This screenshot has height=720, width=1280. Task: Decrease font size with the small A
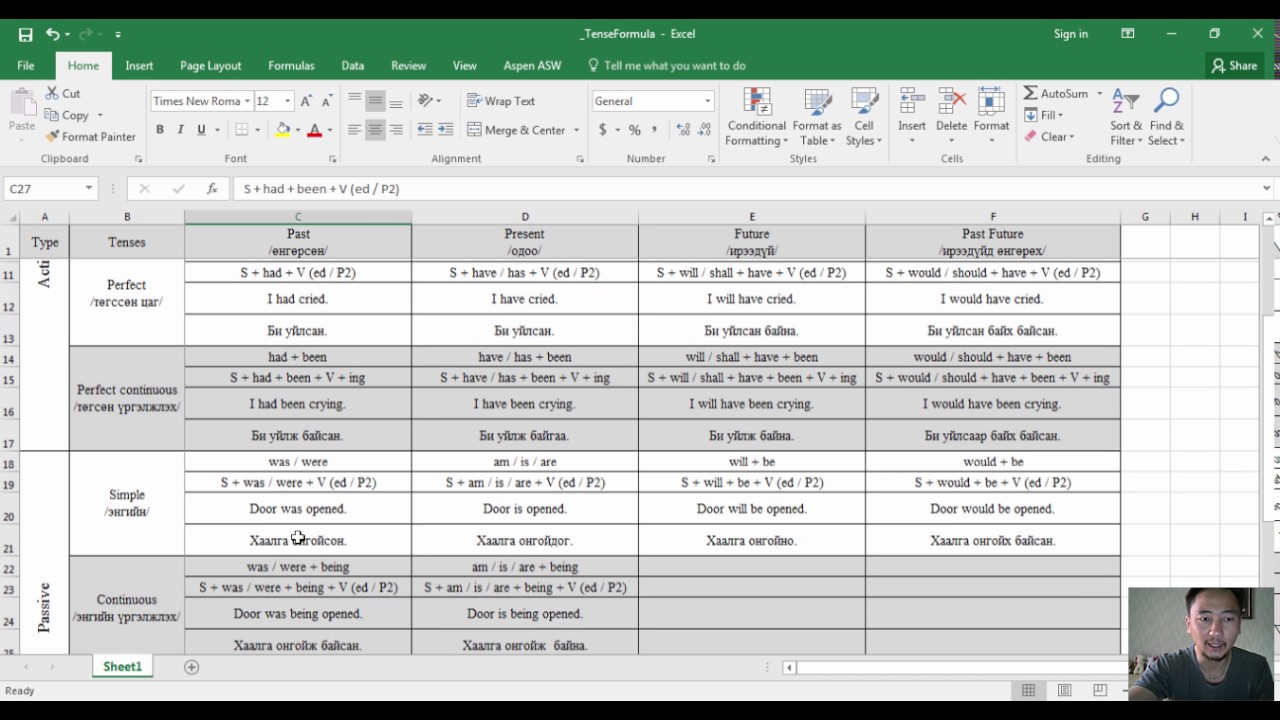pyautogui.click(x=327, y=101)
